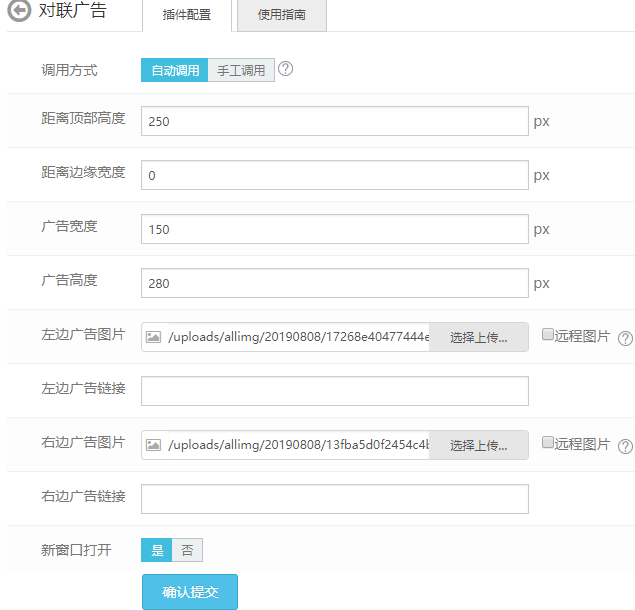The width and height of the screenshot is (635, 610).
Task: Click the 右边广告图片 path field
Action: click(298, 445)
